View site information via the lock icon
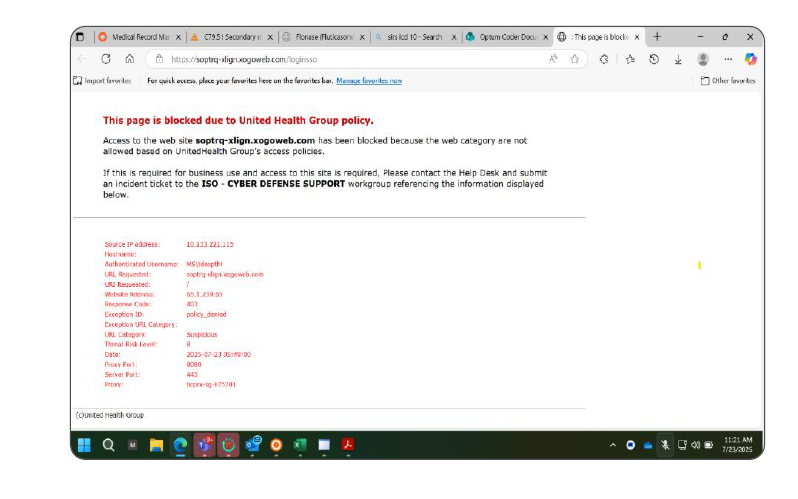Image resolution: width=798 pixels, height=499 pixels. click(x=159, y=59)
